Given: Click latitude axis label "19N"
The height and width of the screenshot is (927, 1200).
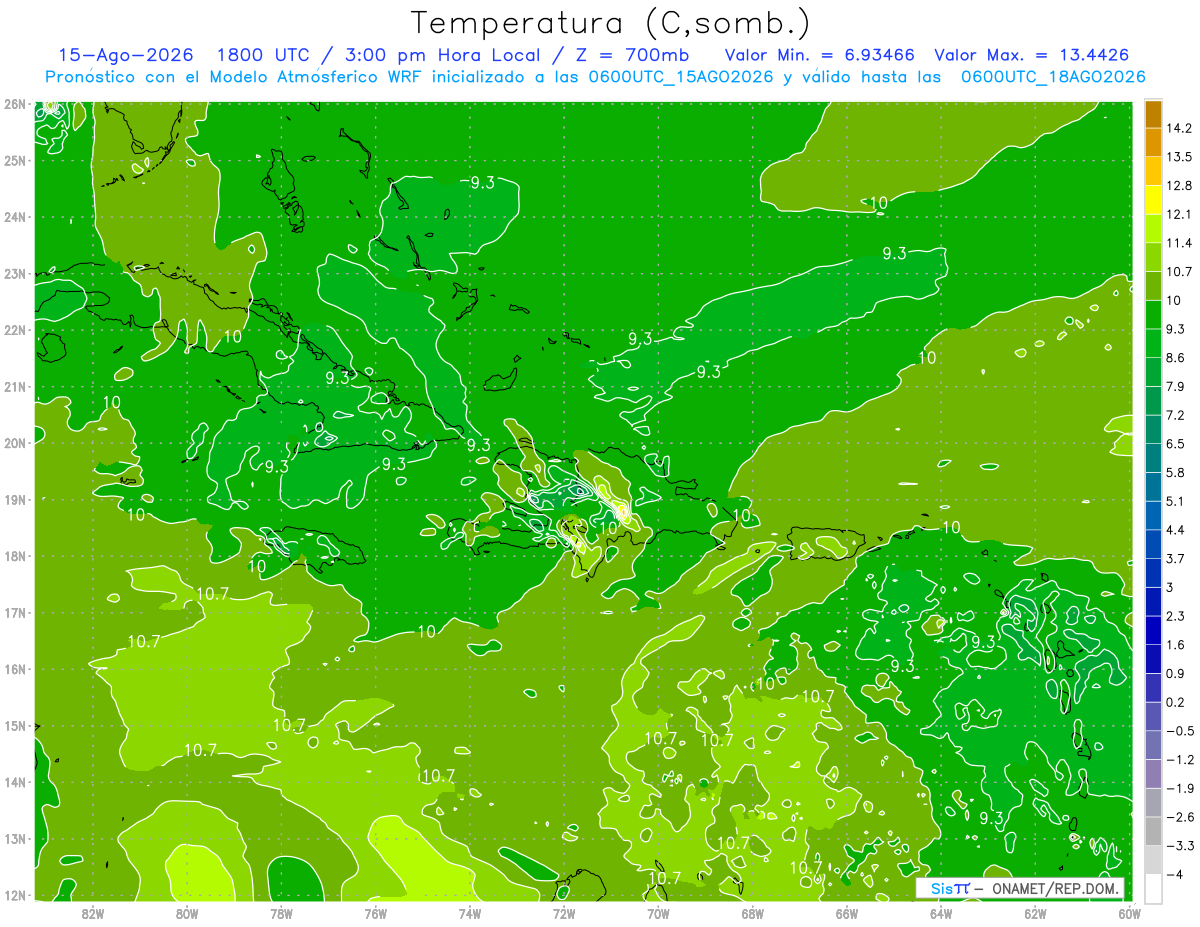Looking at the screenshot, I should click(x=15, y=500).
